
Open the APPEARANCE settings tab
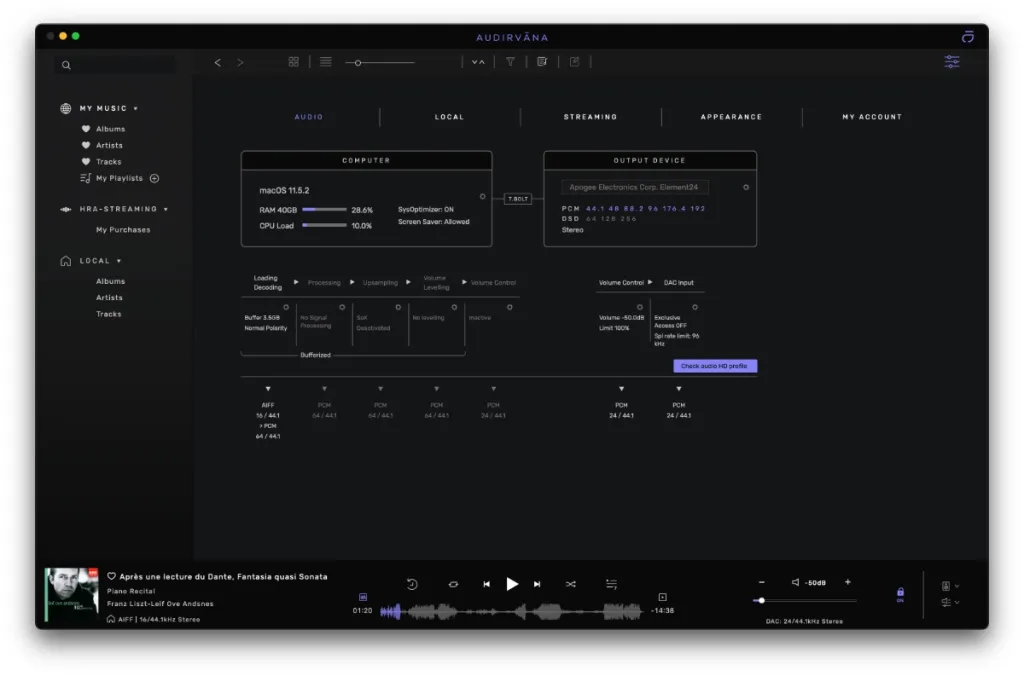(731, 117)
